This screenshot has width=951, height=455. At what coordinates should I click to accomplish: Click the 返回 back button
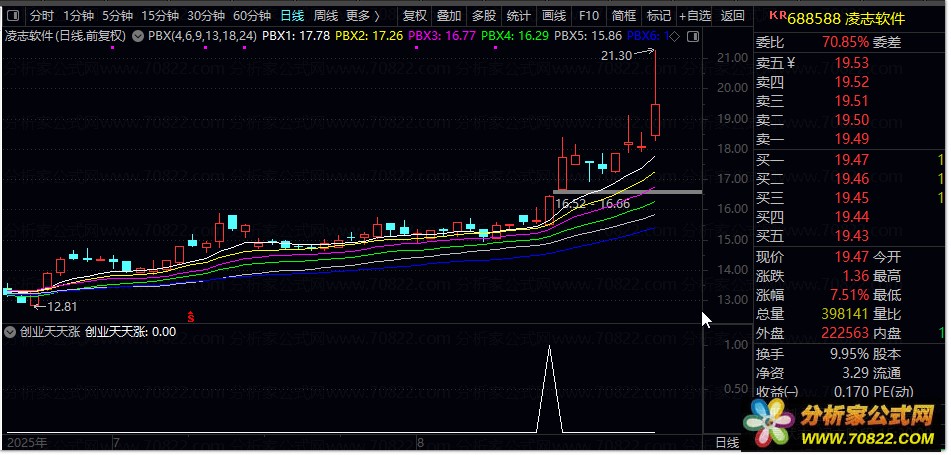[733, 15]
